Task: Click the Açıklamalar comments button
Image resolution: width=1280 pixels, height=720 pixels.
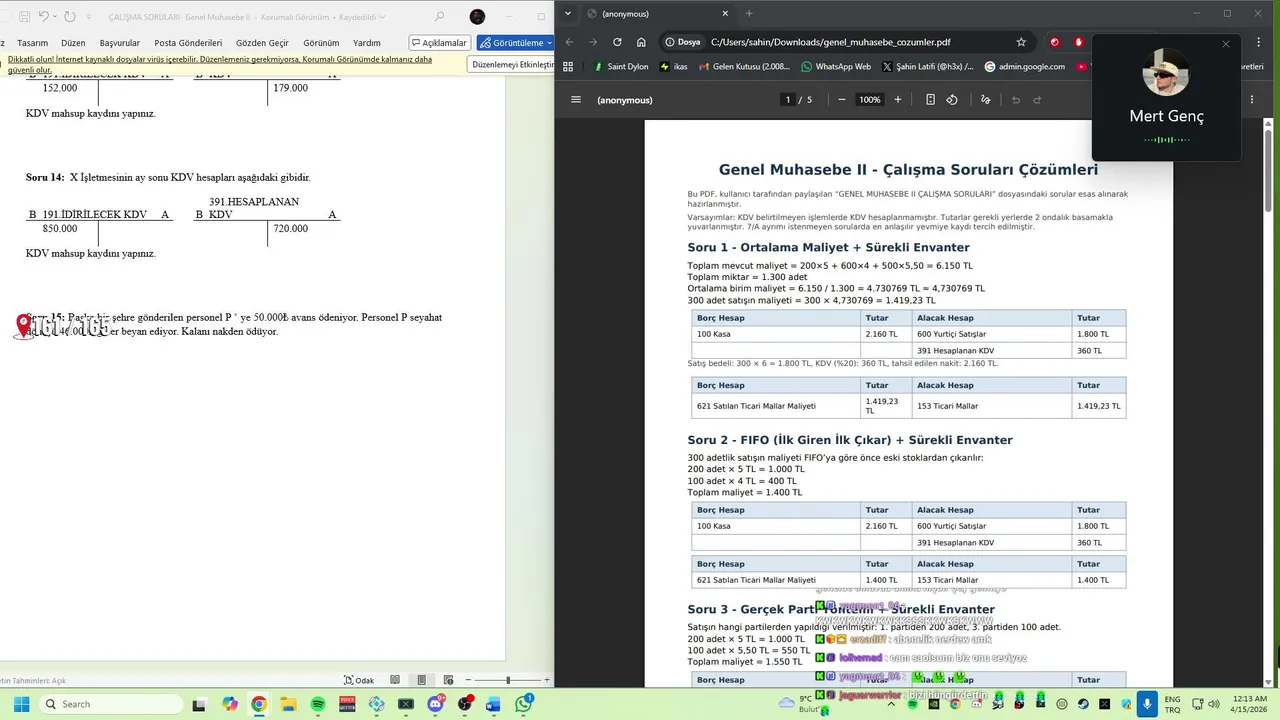Action: 440,43
